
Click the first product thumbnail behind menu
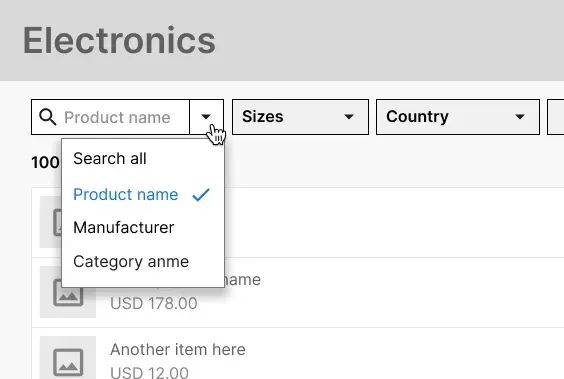tap(51, 222)
